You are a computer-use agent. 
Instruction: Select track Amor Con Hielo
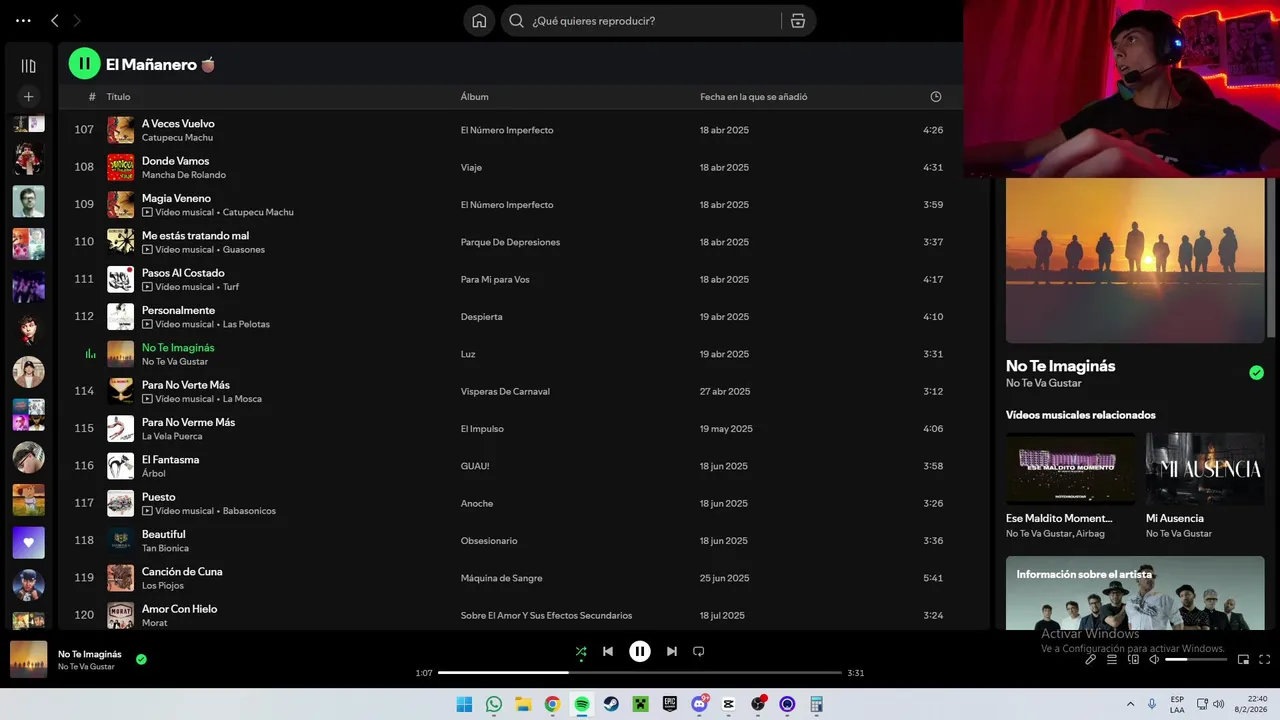click(x=179, y=608)
